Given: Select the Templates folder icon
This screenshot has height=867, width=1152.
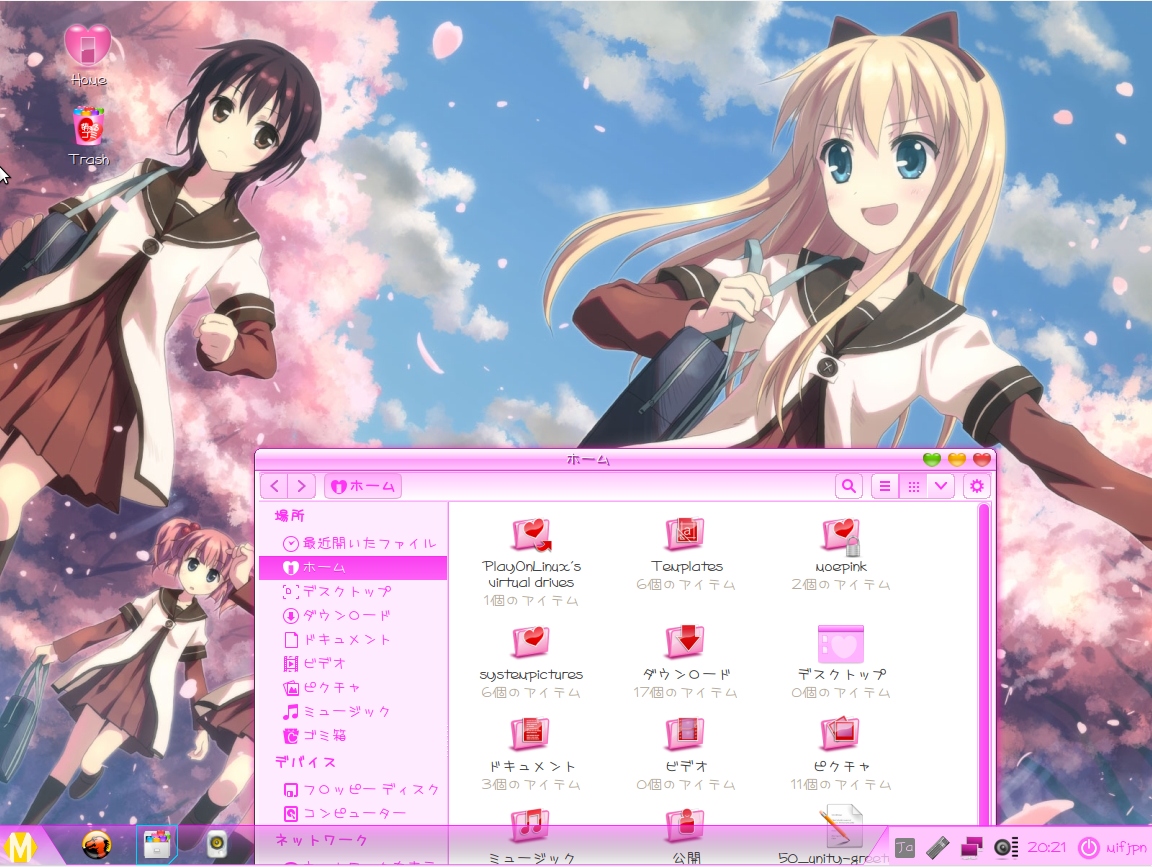Looking at the screenshot, I should [x=685, y=534].
